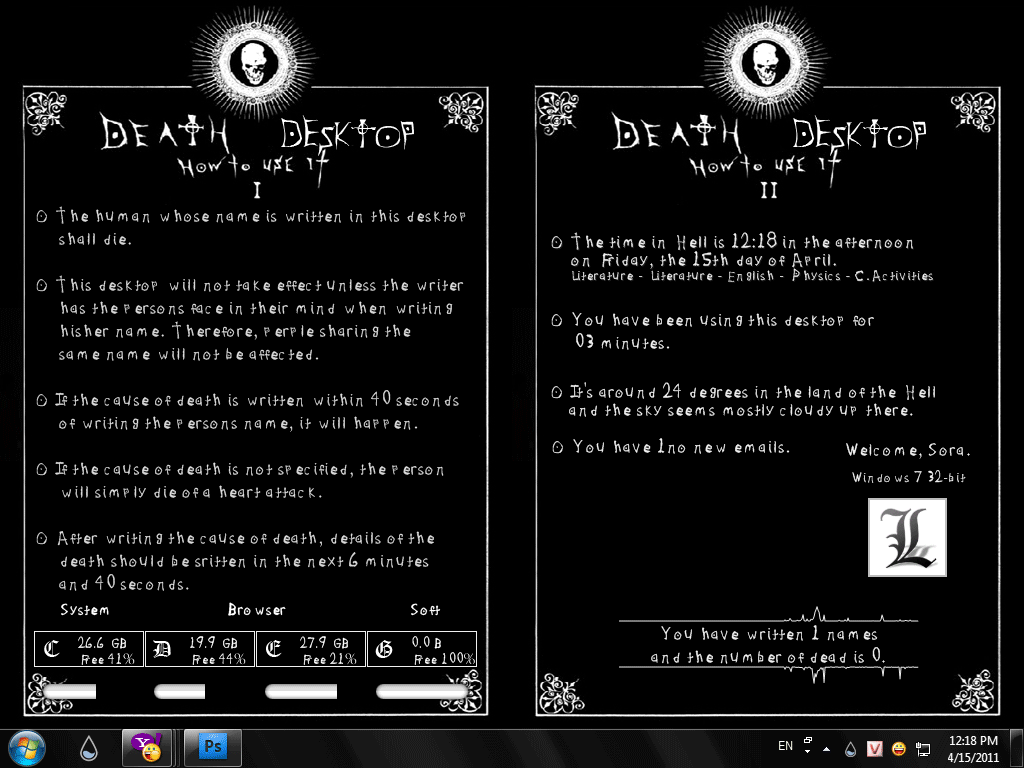Click the 'You have been using this desktop' line

click(x=723, y=320)
